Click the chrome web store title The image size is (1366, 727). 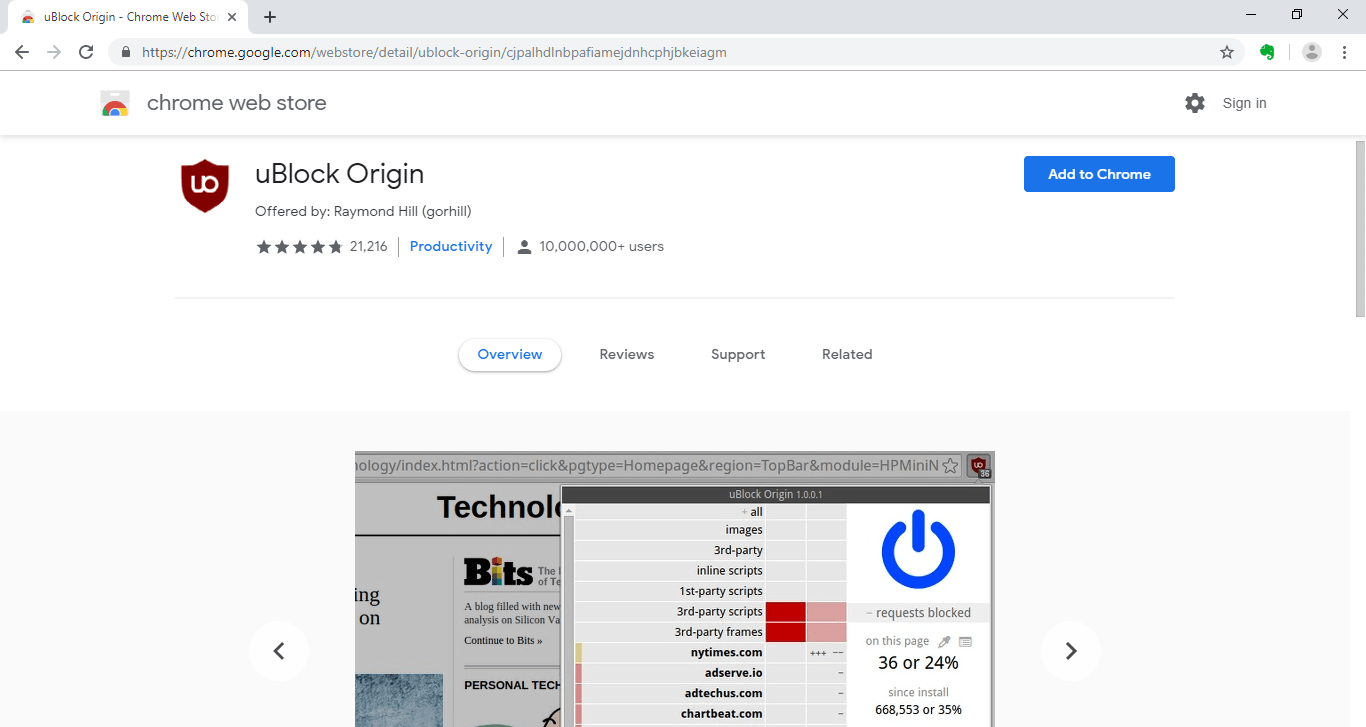pyautogui.click(x=237, y=103)
